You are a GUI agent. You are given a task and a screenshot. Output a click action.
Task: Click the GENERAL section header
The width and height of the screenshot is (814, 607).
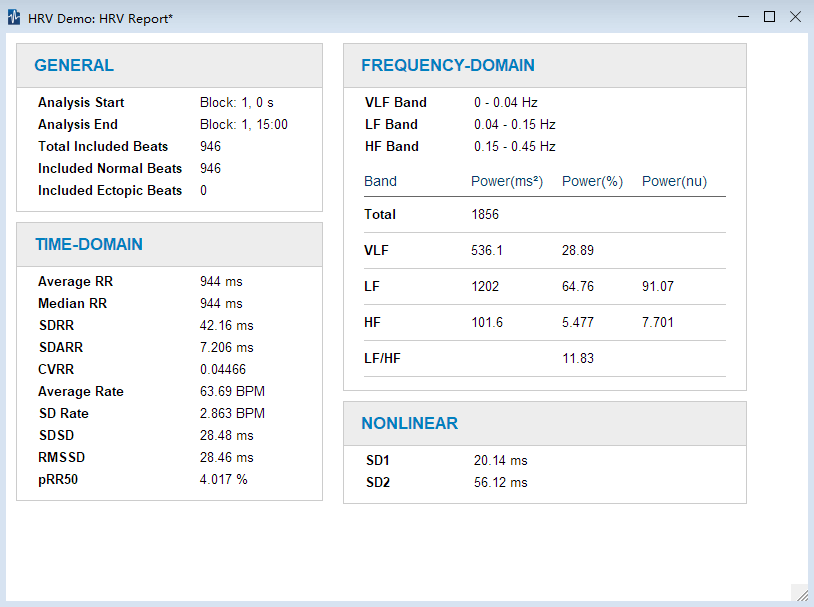[x=74, y=66]
